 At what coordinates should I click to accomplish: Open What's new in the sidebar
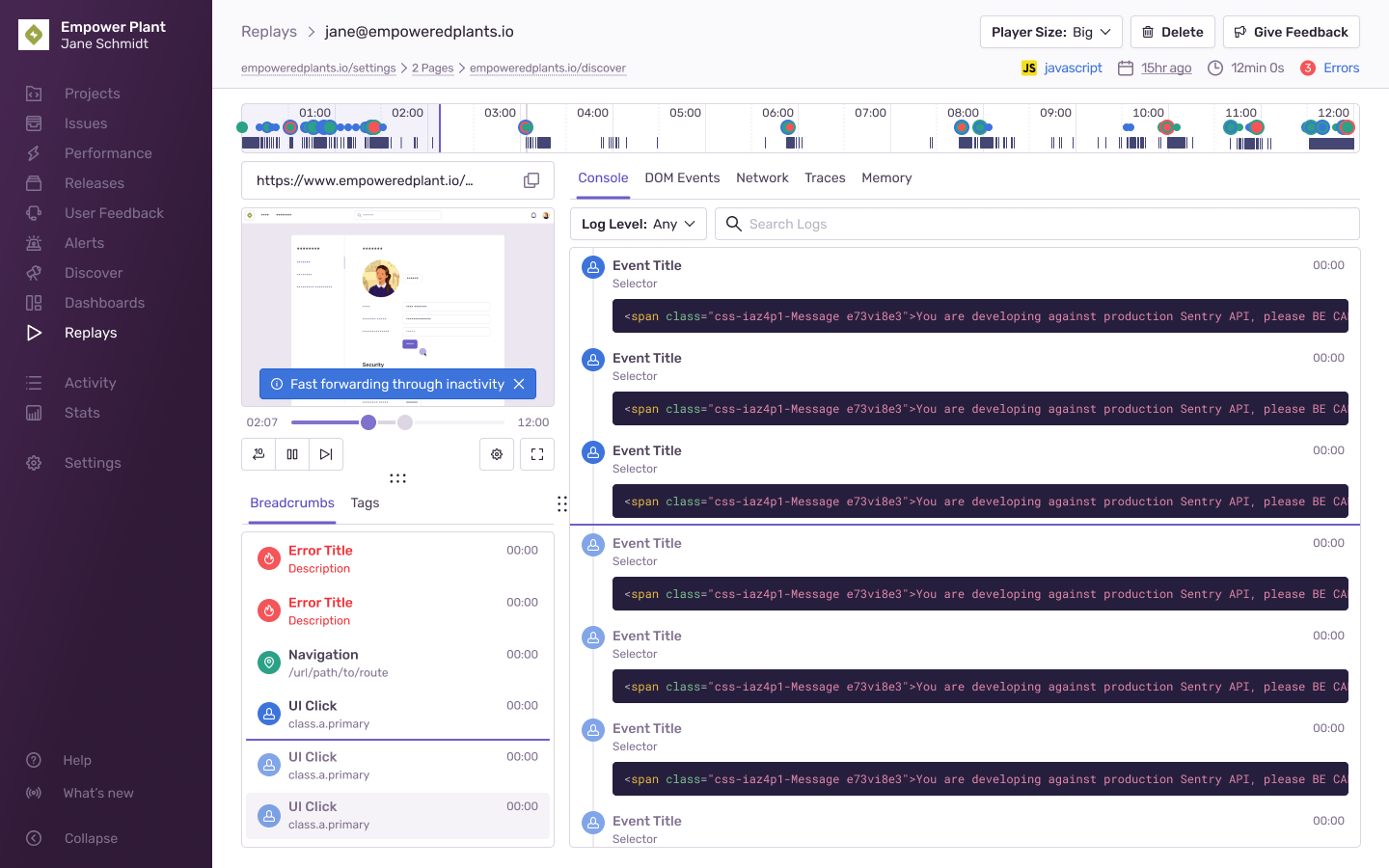[x=97, y=793]
